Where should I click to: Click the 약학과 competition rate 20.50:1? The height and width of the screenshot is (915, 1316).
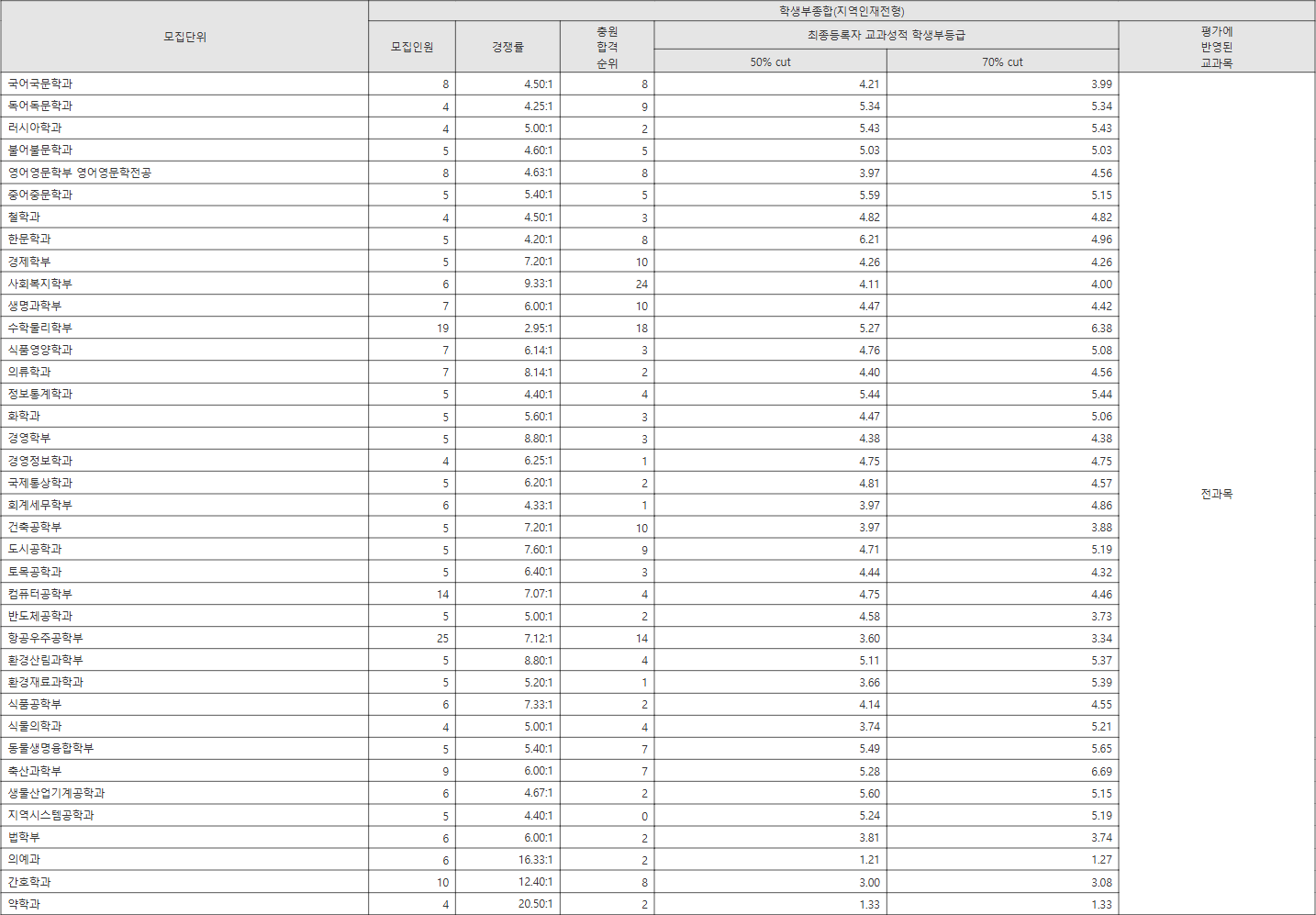tap(535, 904)
